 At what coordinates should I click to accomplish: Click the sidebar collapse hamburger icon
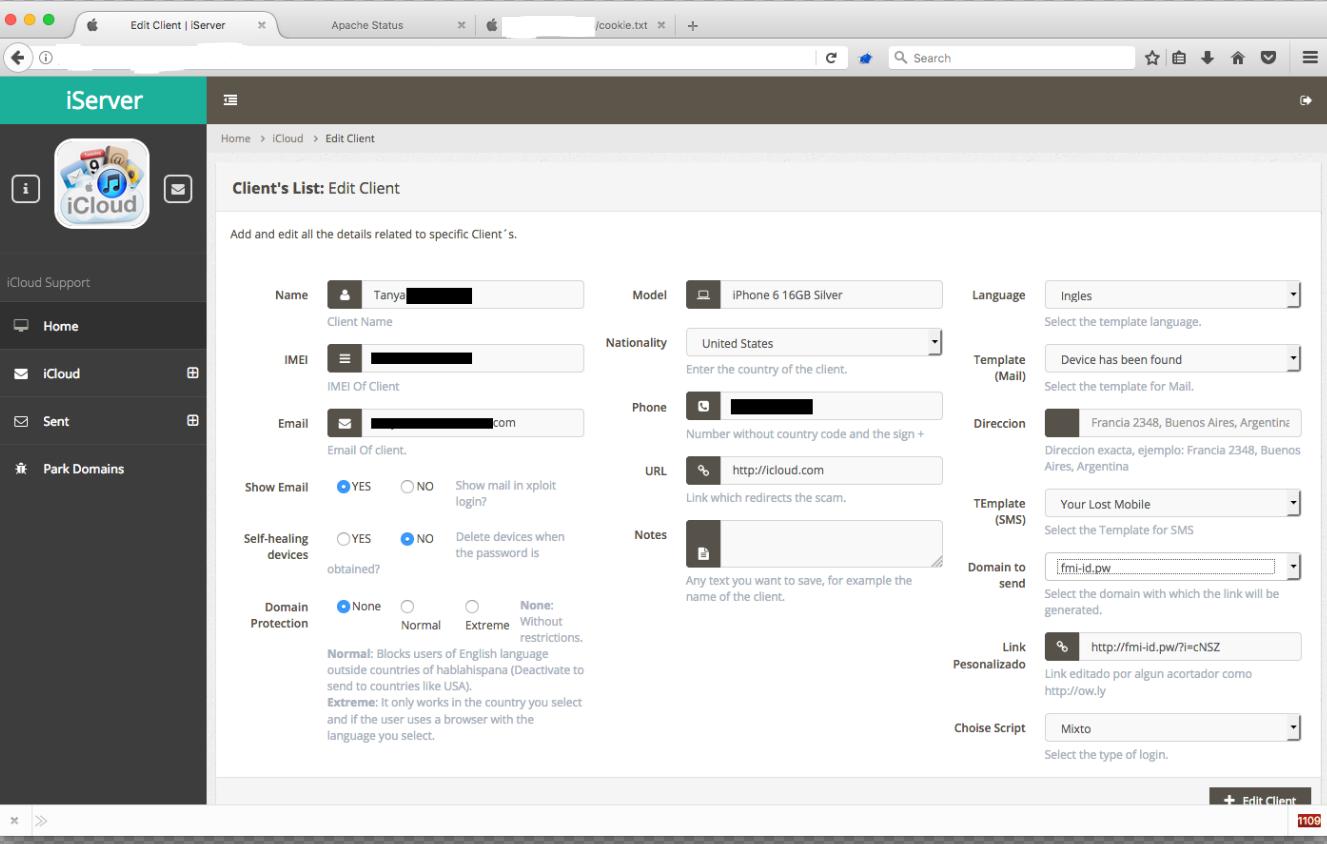coord(231,100)
